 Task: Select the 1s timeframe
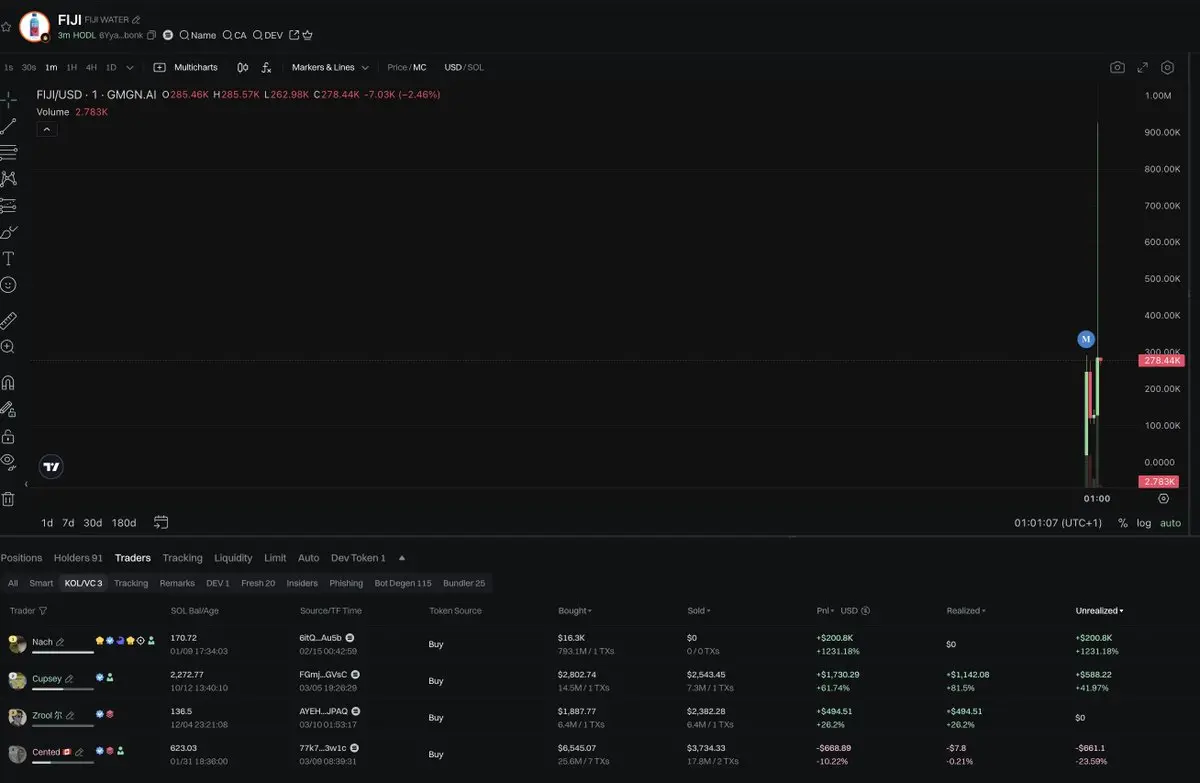pyautogui.click(x=9, y=67)
